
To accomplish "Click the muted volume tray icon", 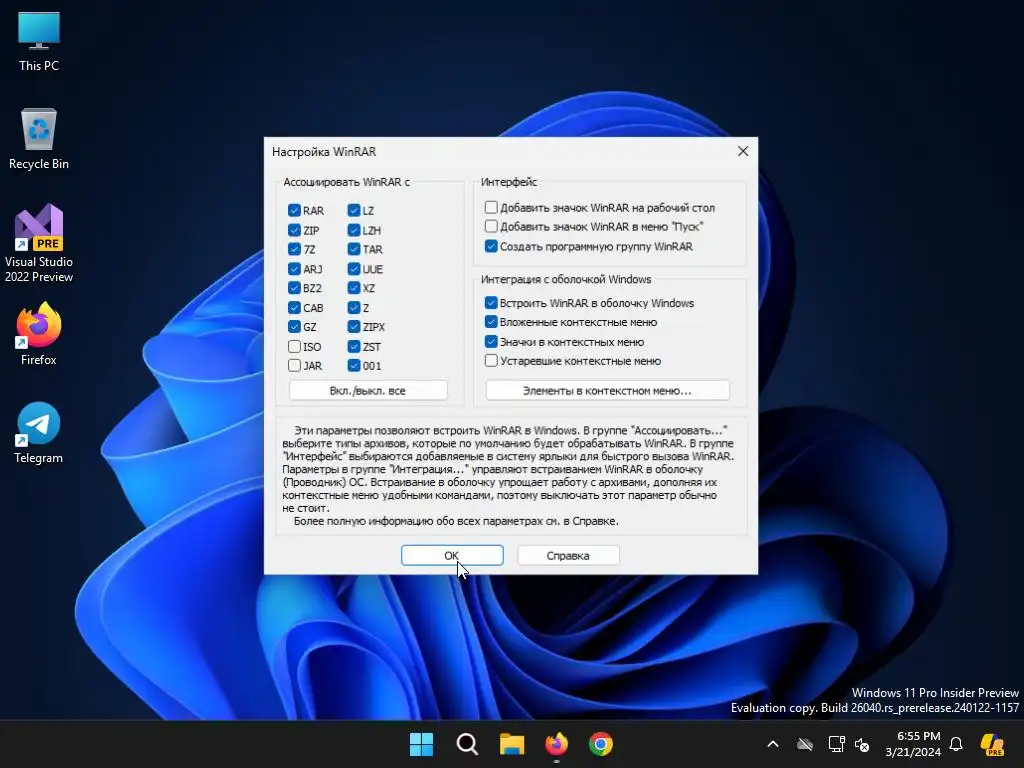I will [x=862, y=744].
